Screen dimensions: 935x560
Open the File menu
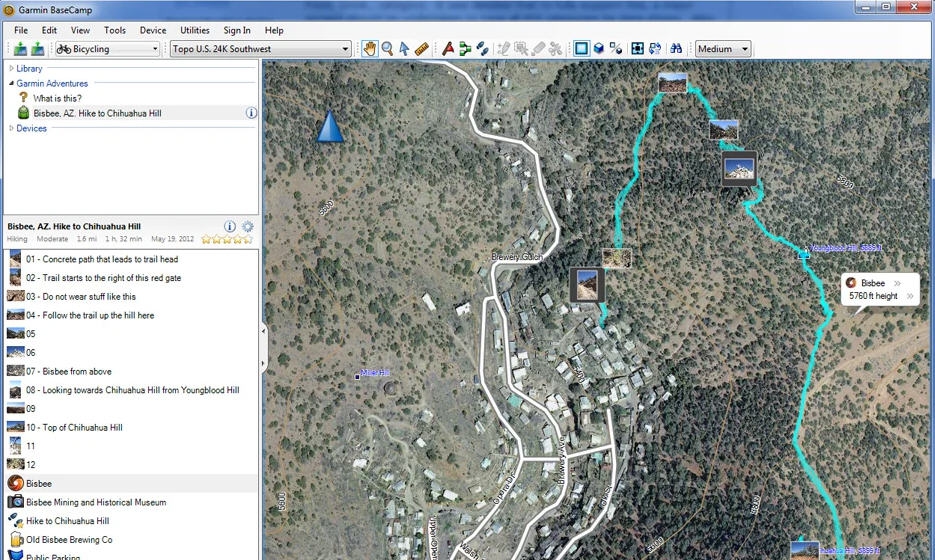(21, 30)
